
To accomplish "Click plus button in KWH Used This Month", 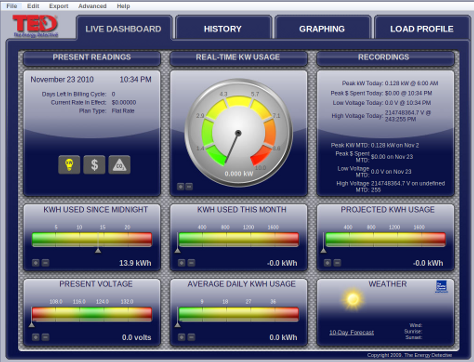I will tap(181, 263).
